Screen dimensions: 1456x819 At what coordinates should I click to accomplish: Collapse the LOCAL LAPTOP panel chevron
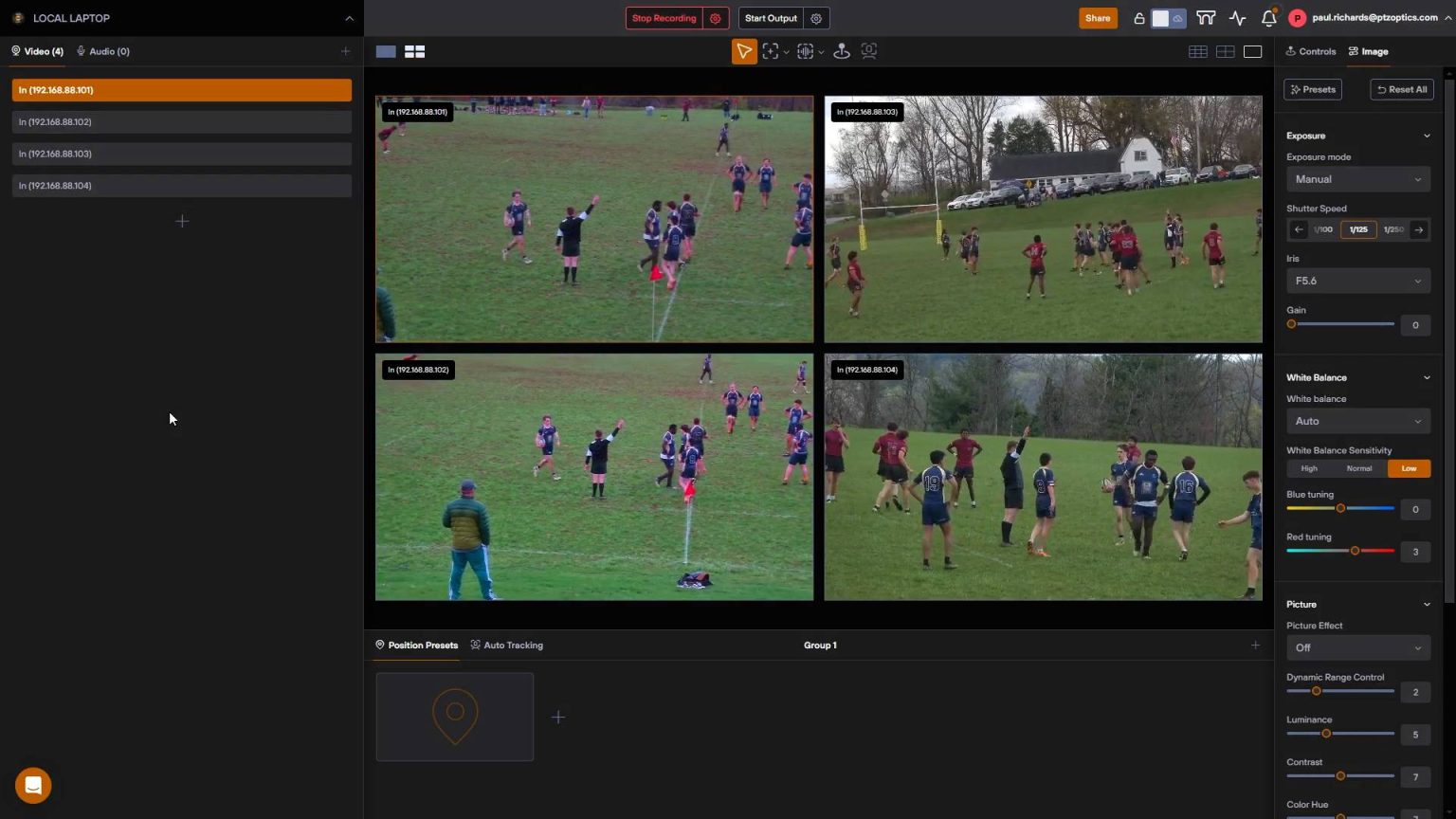(349, 18)
